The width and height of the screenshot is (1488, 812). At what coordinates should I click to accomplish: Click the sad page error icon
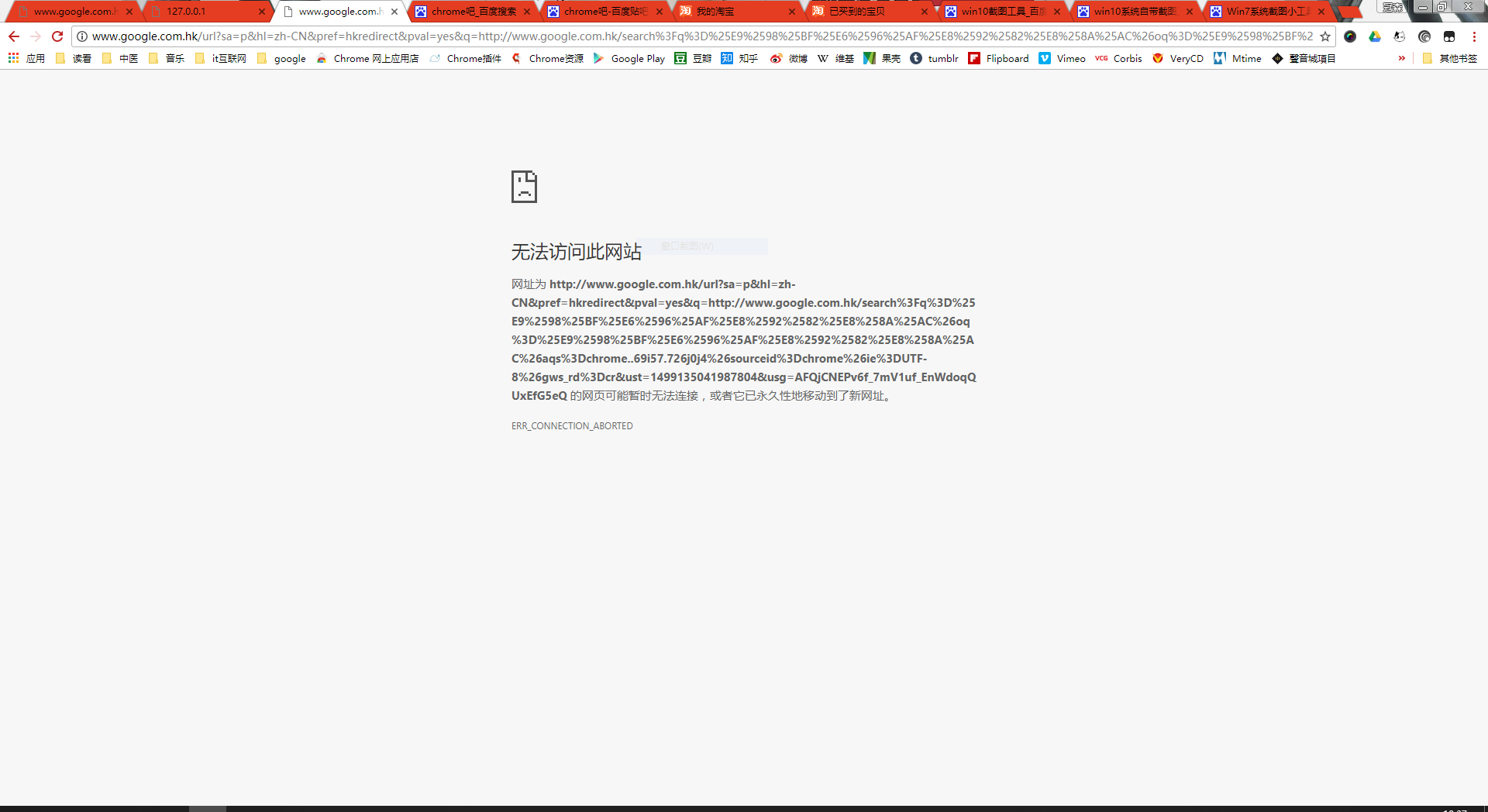(524, 187)
